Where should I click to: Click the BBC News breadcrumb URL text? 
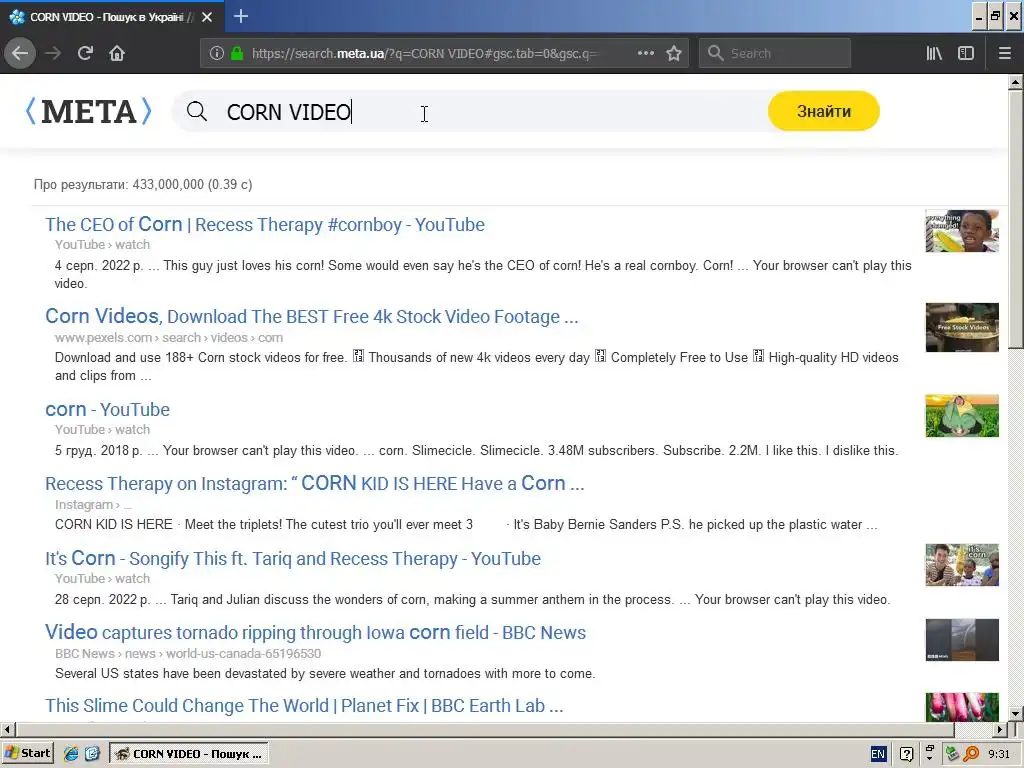click(188, 654)
